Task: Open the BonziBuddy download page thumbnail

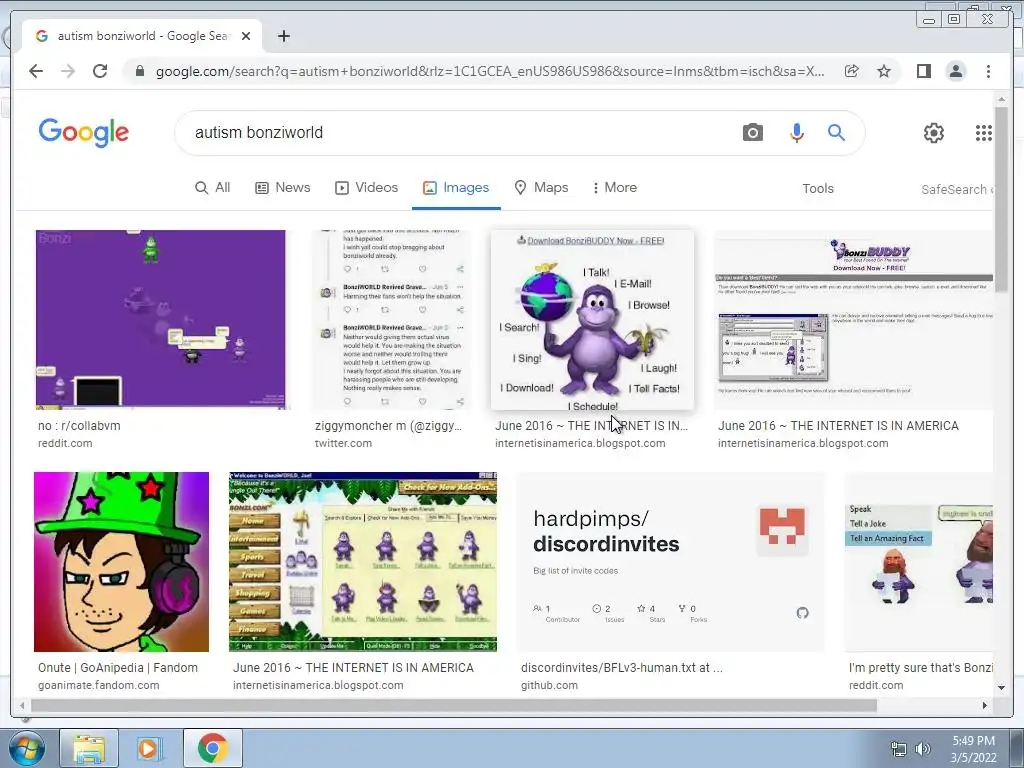Action: point(854,319)
